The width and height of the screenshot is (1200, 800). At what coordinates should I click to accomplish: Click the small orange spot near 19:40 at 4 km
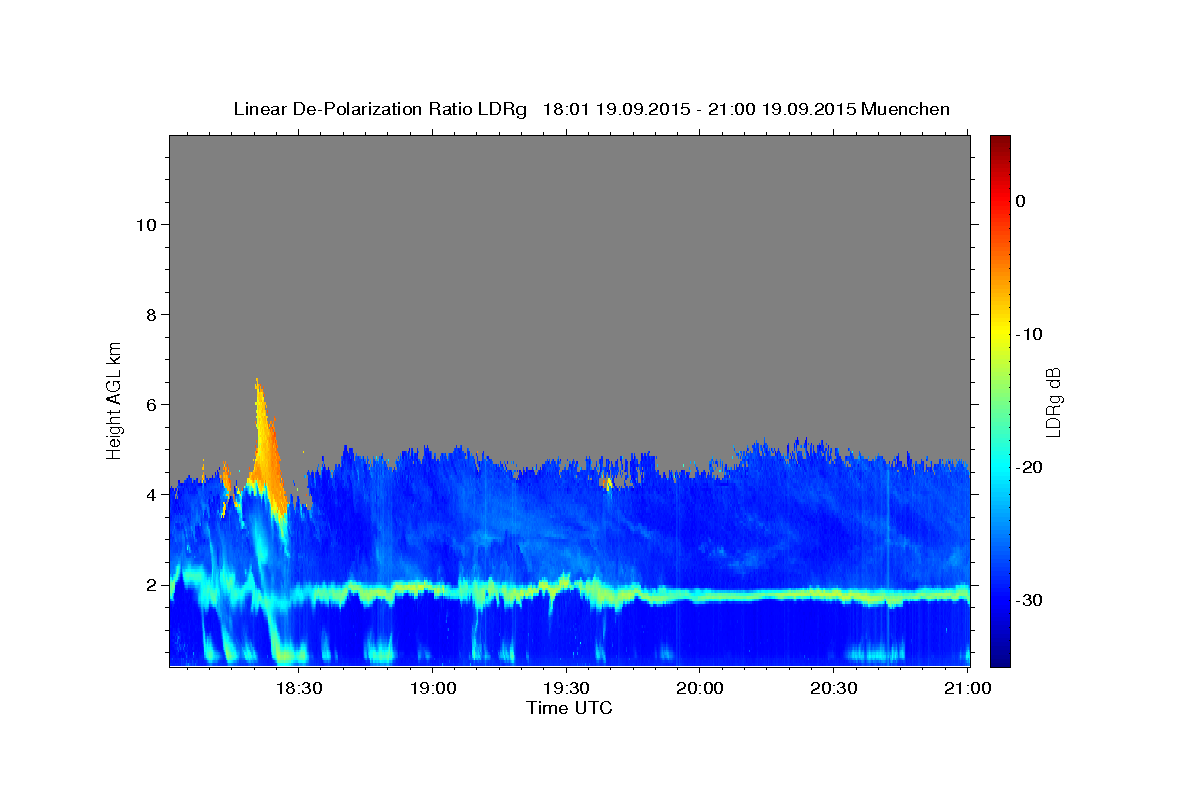pos(607,484)
